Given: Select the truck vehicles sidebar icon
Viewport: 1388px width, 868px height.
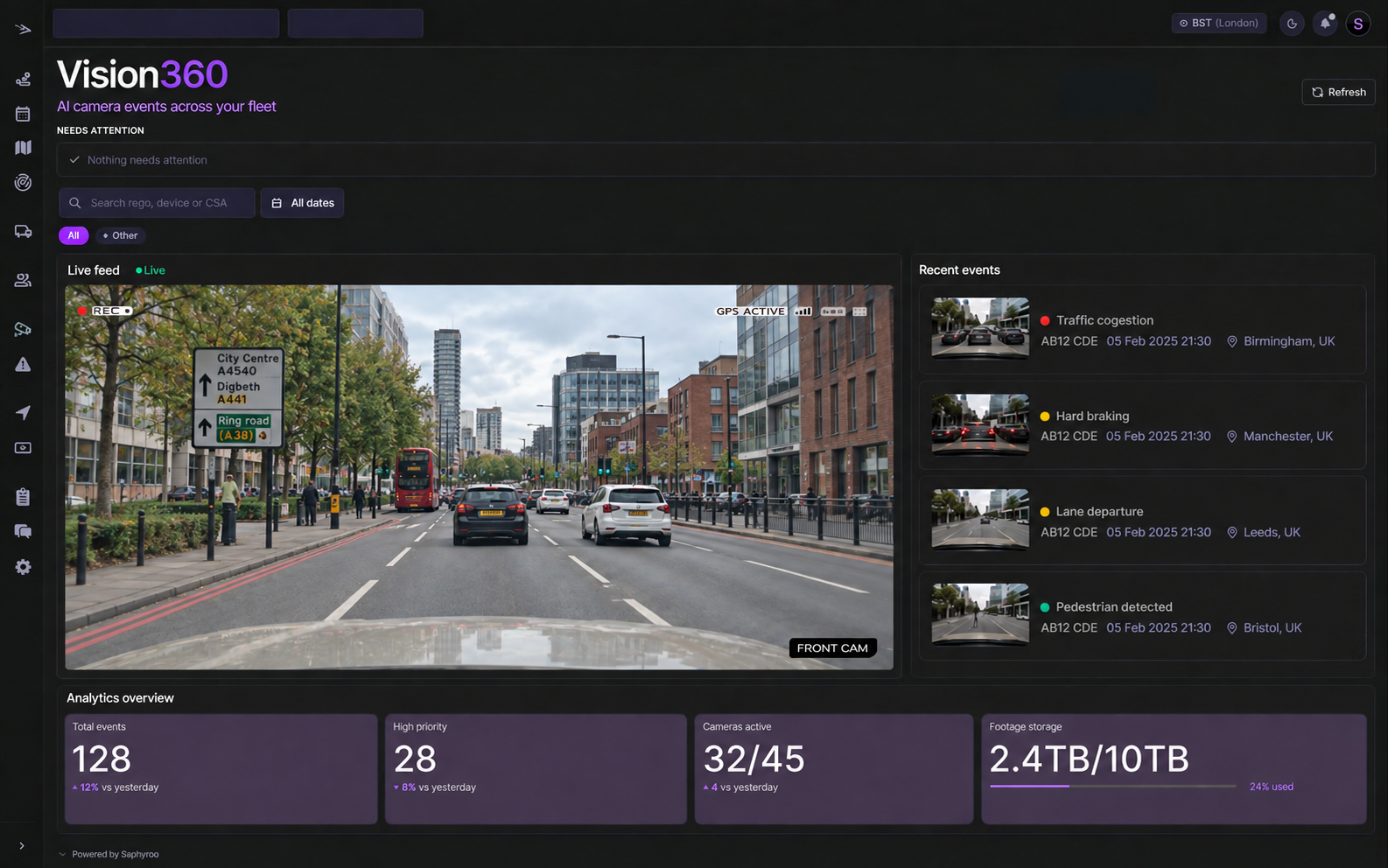Looking at the screenshot, I should coord(23,231).
